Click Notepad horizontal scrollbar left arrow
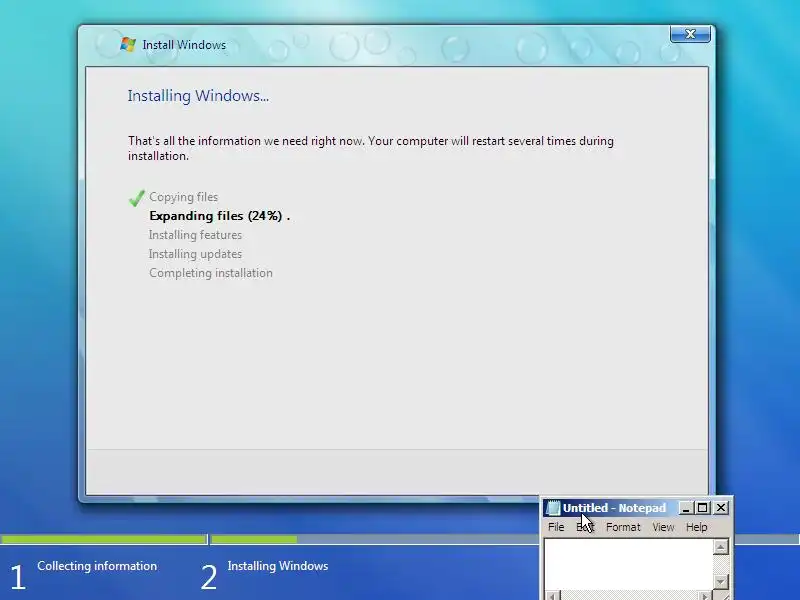 552,595
